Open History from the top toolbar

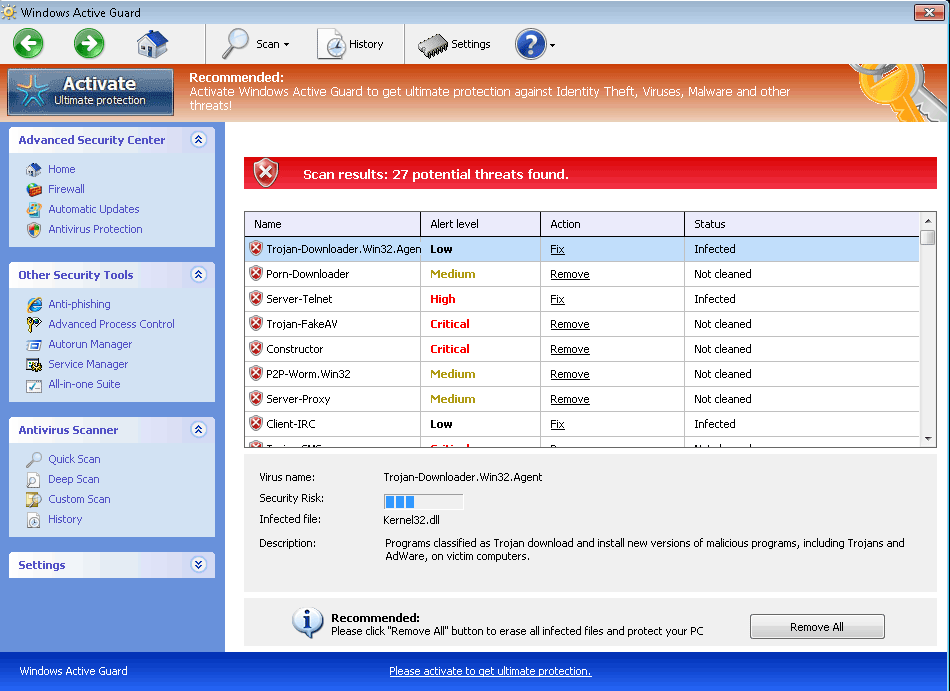(351, 44)
